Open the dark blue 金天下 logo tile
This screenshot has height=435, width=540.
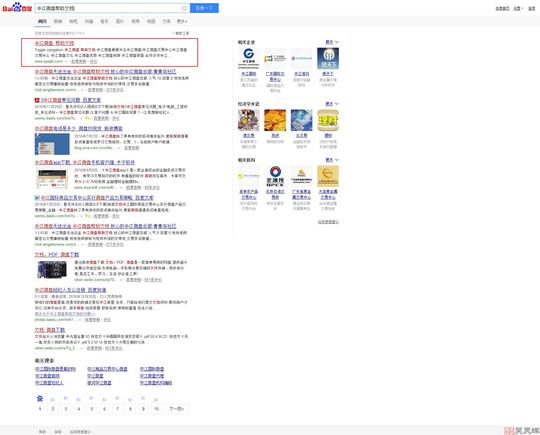point(328,58)
